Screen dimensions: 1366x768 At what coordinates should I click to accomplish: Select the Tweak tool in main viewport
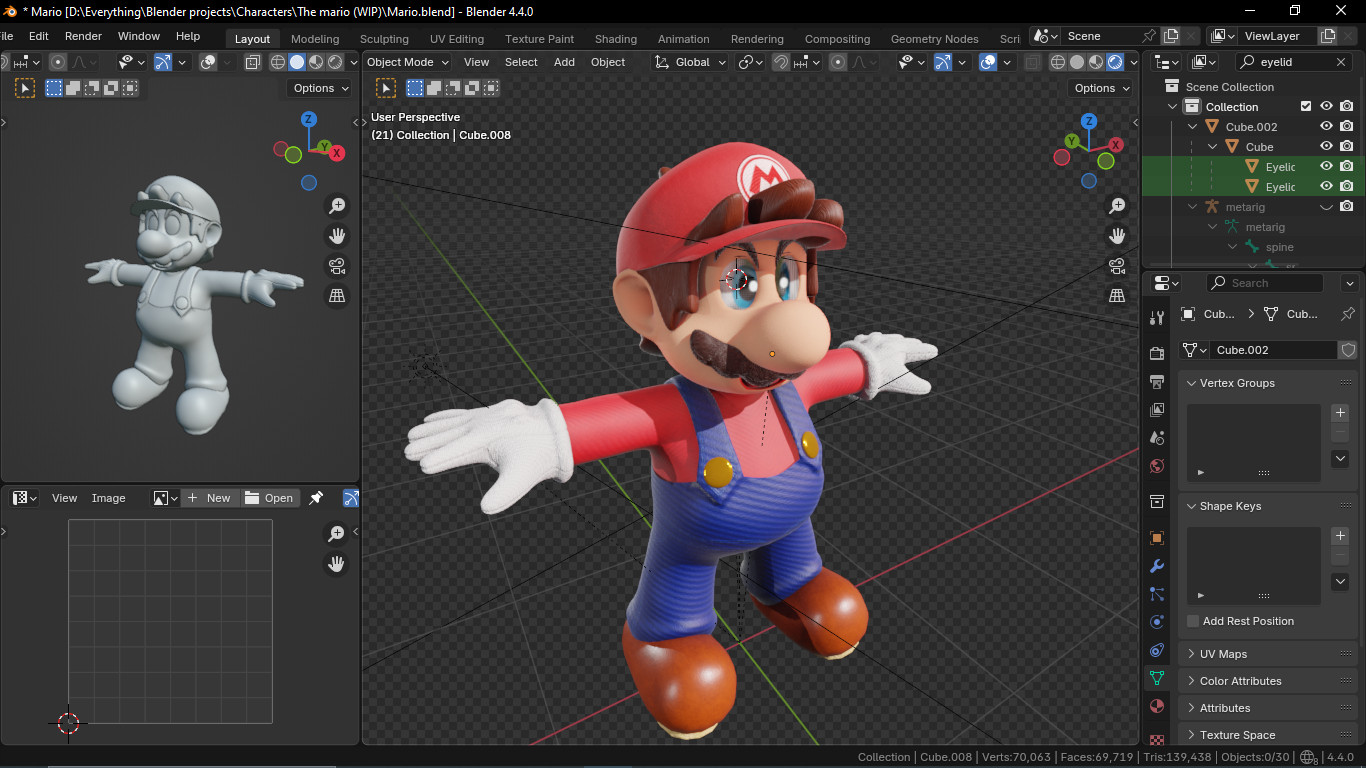coord(386,88)
